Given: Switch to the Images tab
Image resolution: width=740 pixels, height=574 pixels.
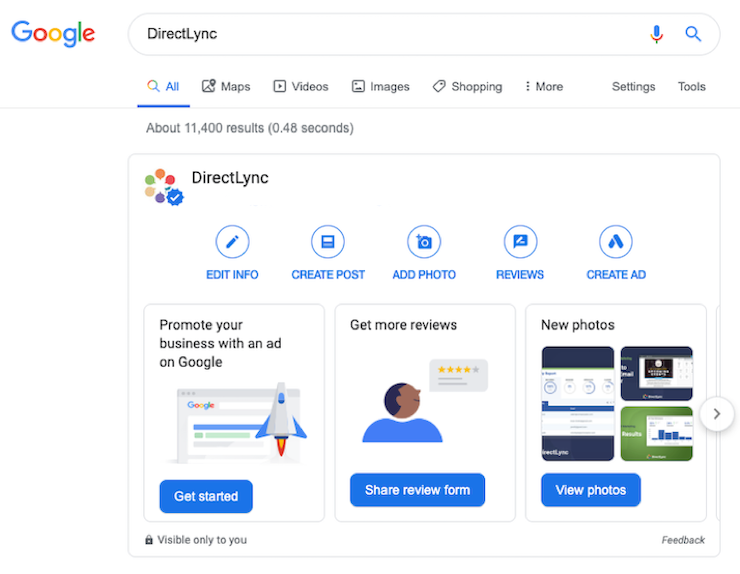Looking at the screenshot, I should (x=380, y=86).
